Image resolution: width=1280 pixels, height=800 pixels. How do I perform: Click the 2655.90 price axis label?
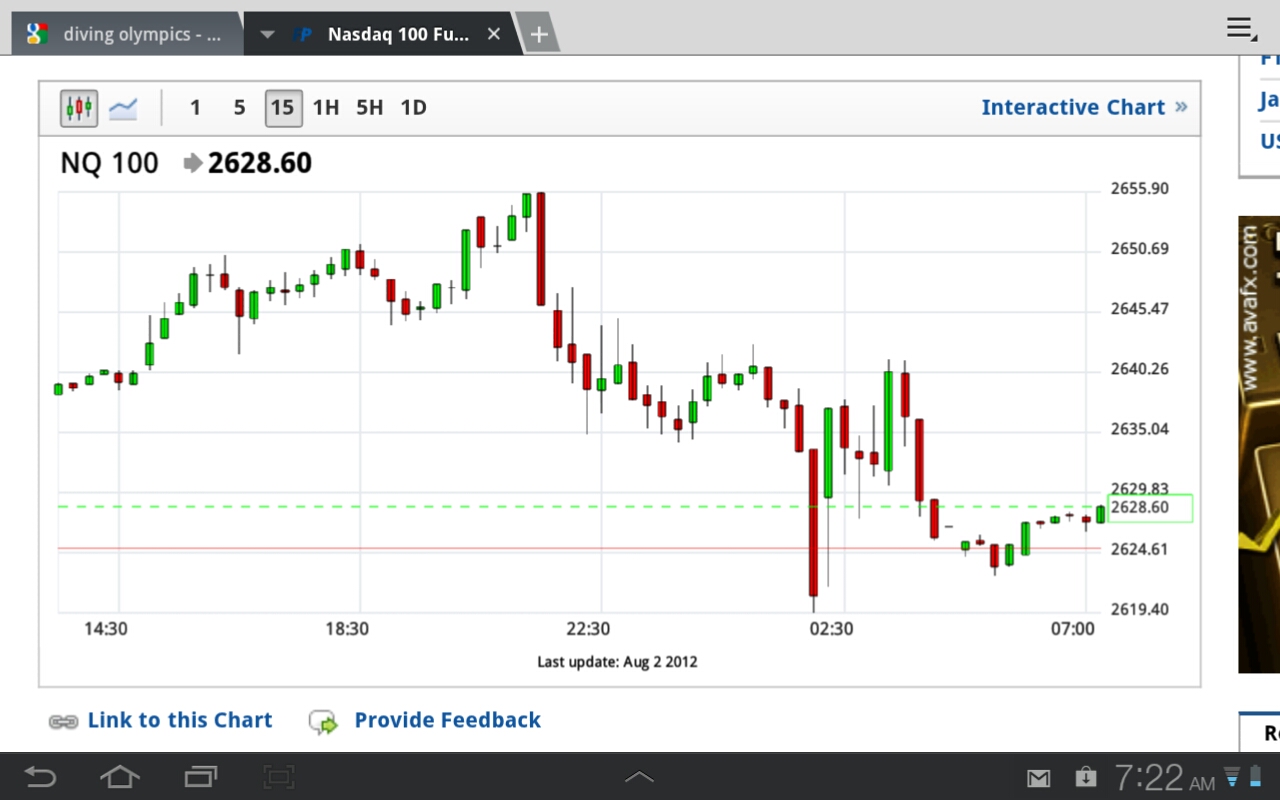[1140, 189]
